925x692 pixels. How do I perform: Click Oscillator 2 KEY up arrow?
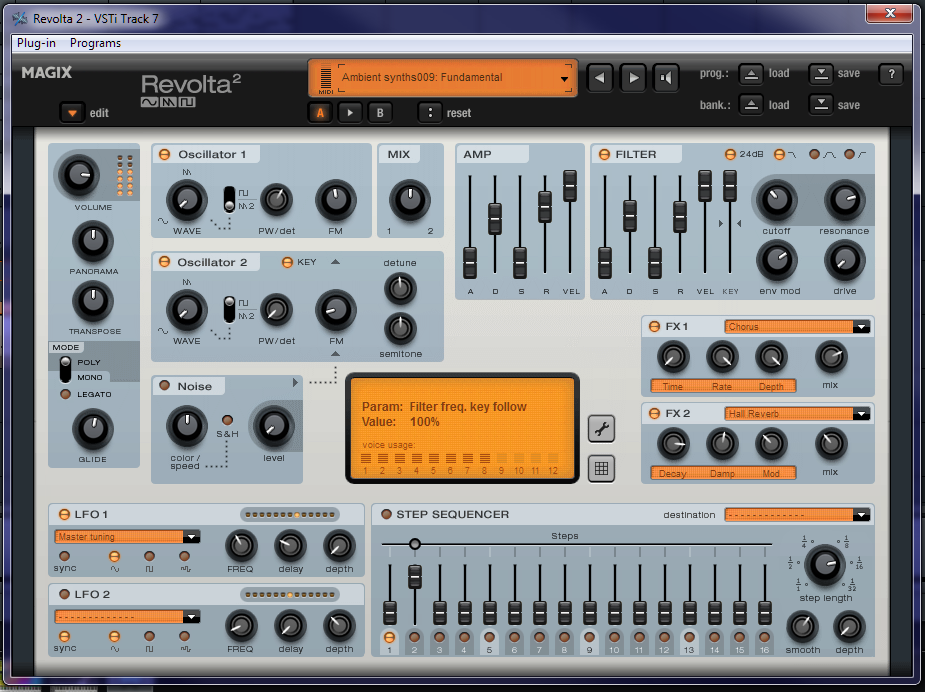click(x=335, y=262)
